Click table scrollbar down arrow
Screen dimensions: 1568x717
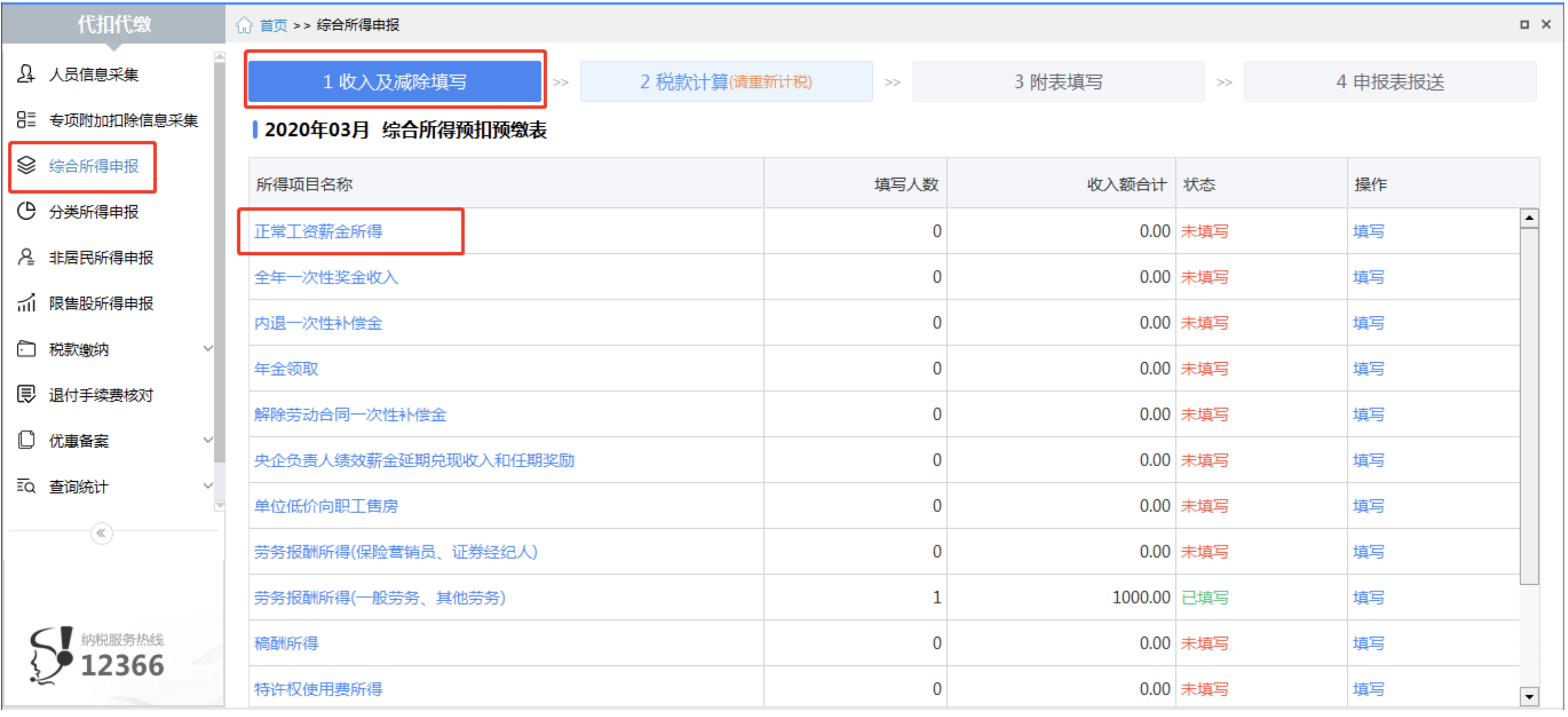1529,697
